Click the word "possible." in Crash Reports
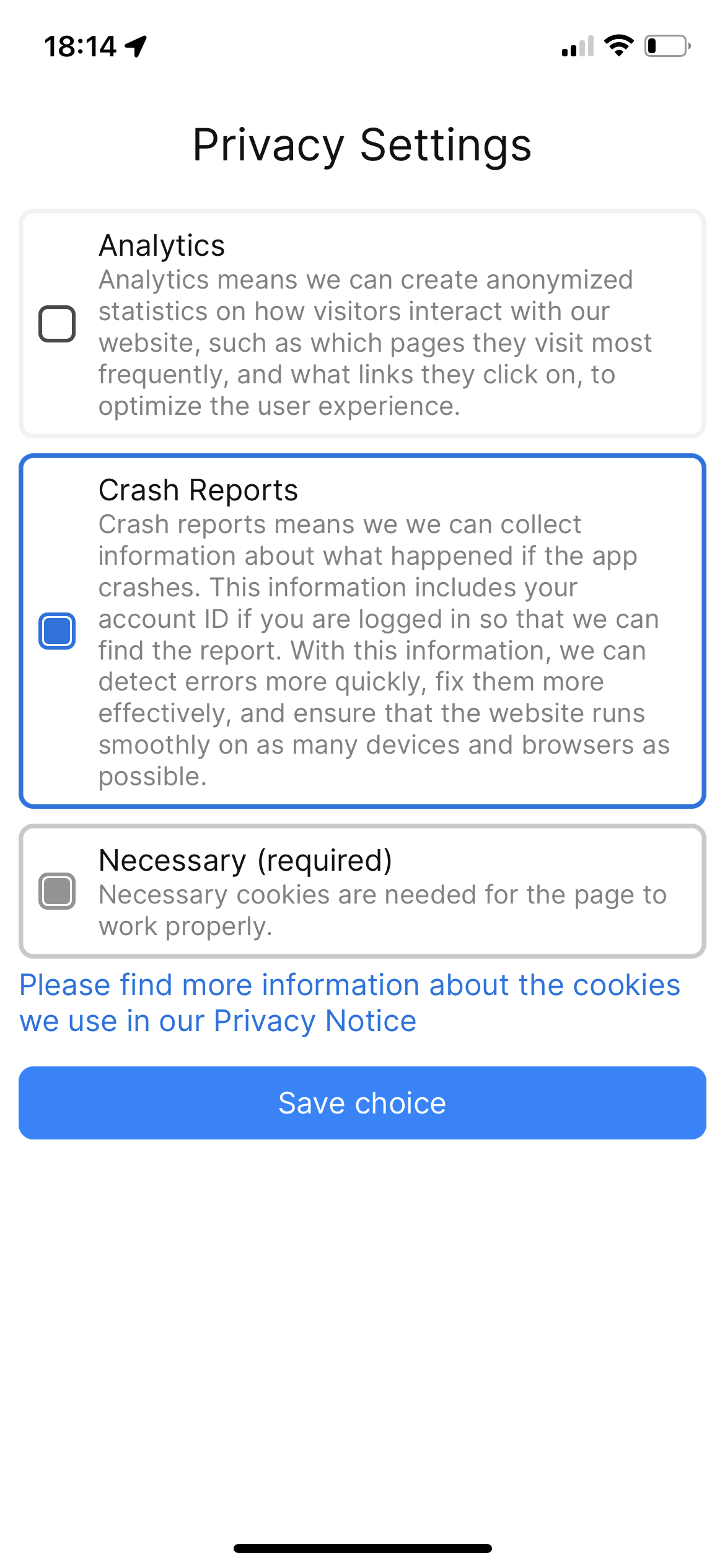This screenshot has width=725, height=1568. click(x=152, y=777)
